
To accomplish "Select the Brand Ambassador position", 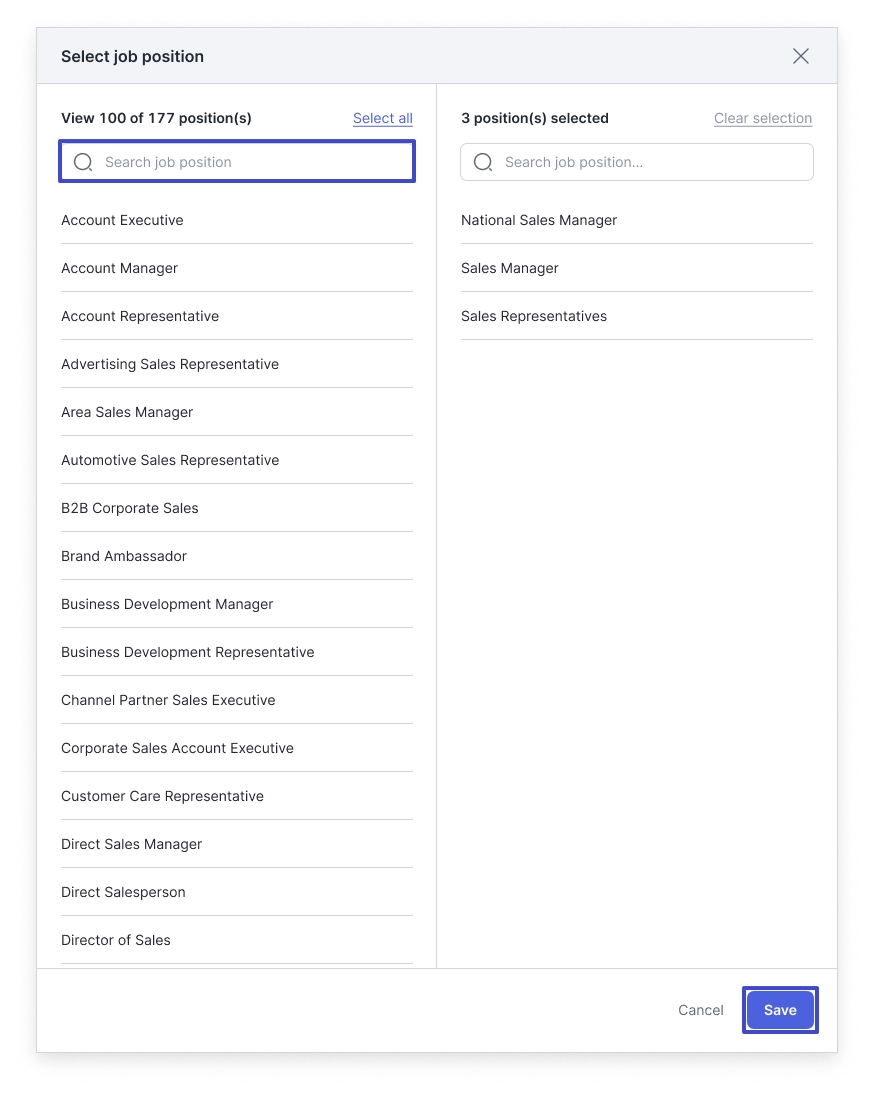I will pyautogui.click(x=124, y=556).
